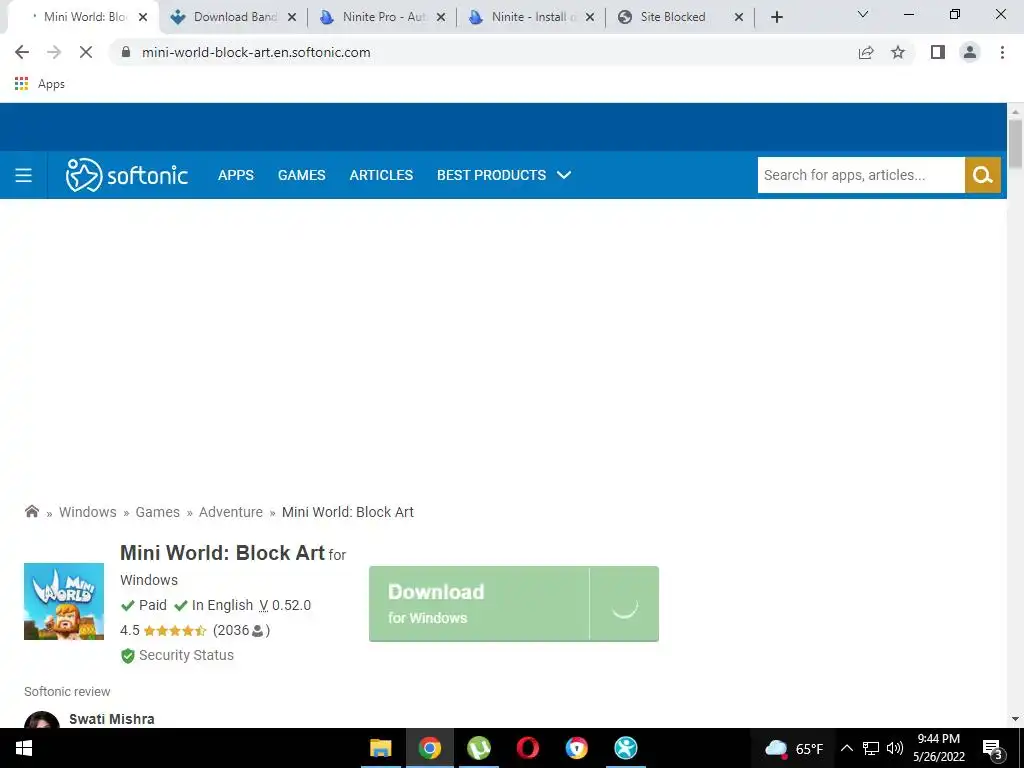This screenshot has width=1024, height=768.
Task: Click the network icon in system tray
Action: [x=871, y=748]
